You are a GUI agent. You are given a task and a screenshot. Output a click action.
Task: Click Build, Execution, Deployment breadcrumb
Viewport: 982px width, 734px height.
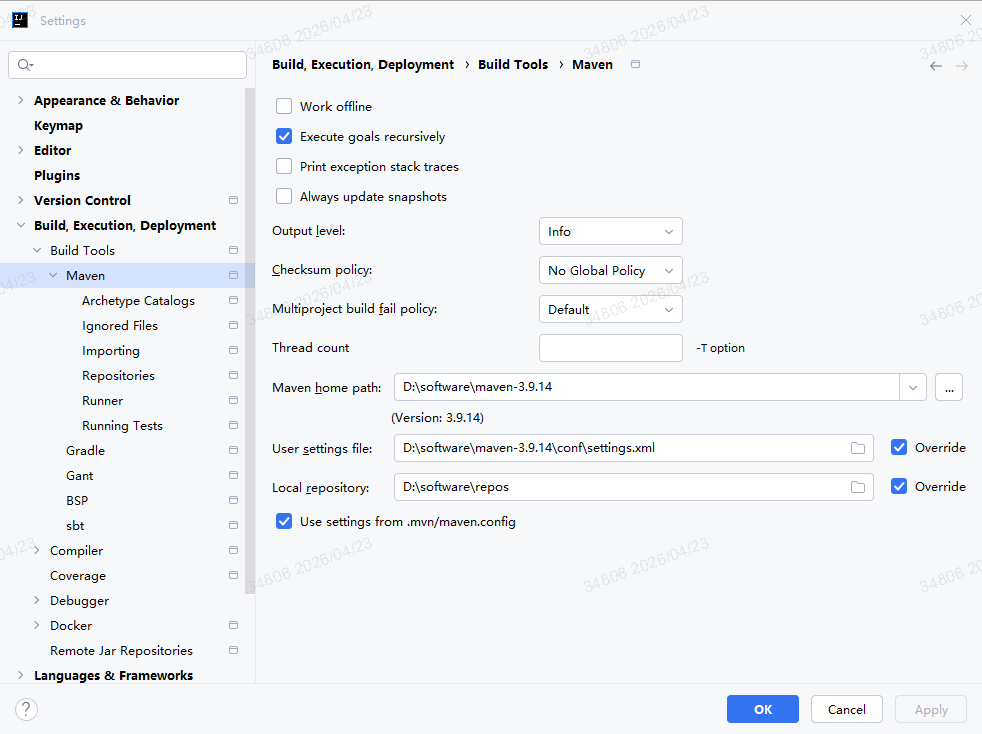click(x=363, y=65)
